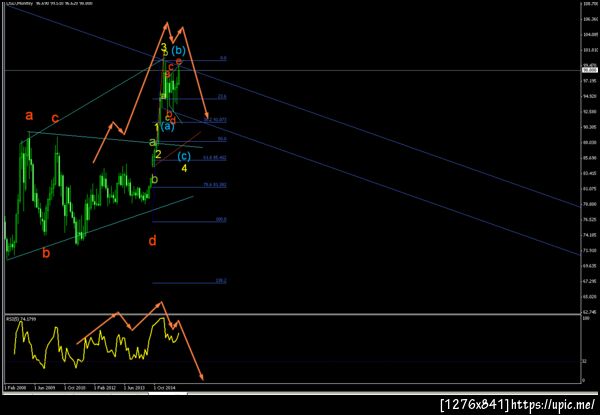Click the '1 Oct 2014' date on time axis
Viewport: 600px width, 415px height.
click(165, 387)
